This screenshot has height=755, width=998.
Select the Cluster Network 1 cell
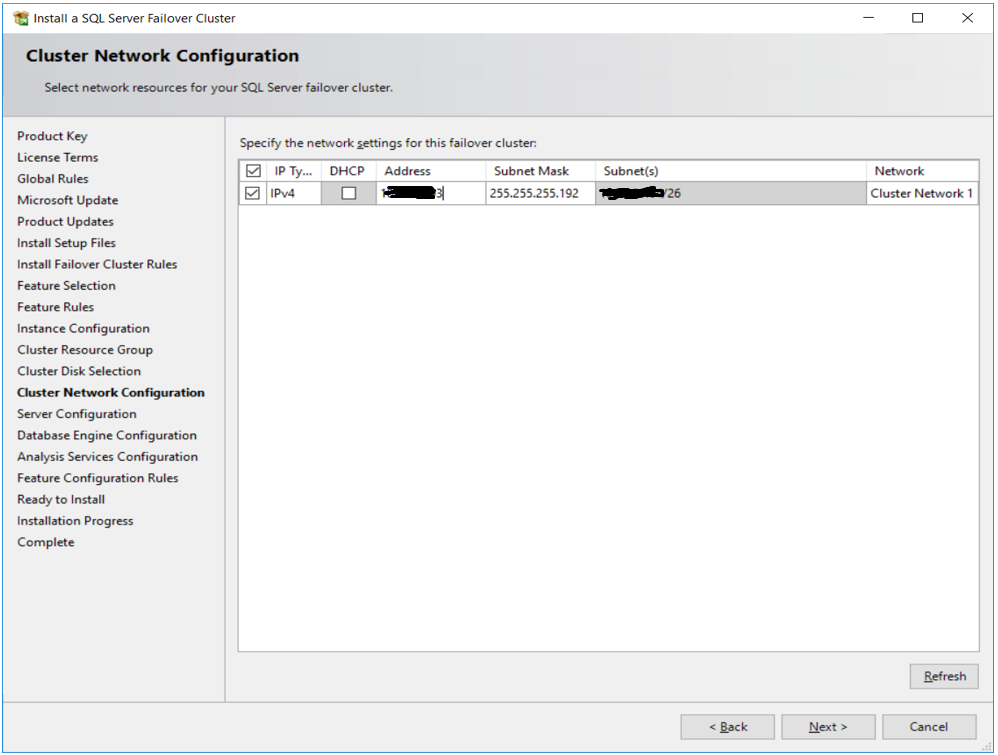click(922, 193)
